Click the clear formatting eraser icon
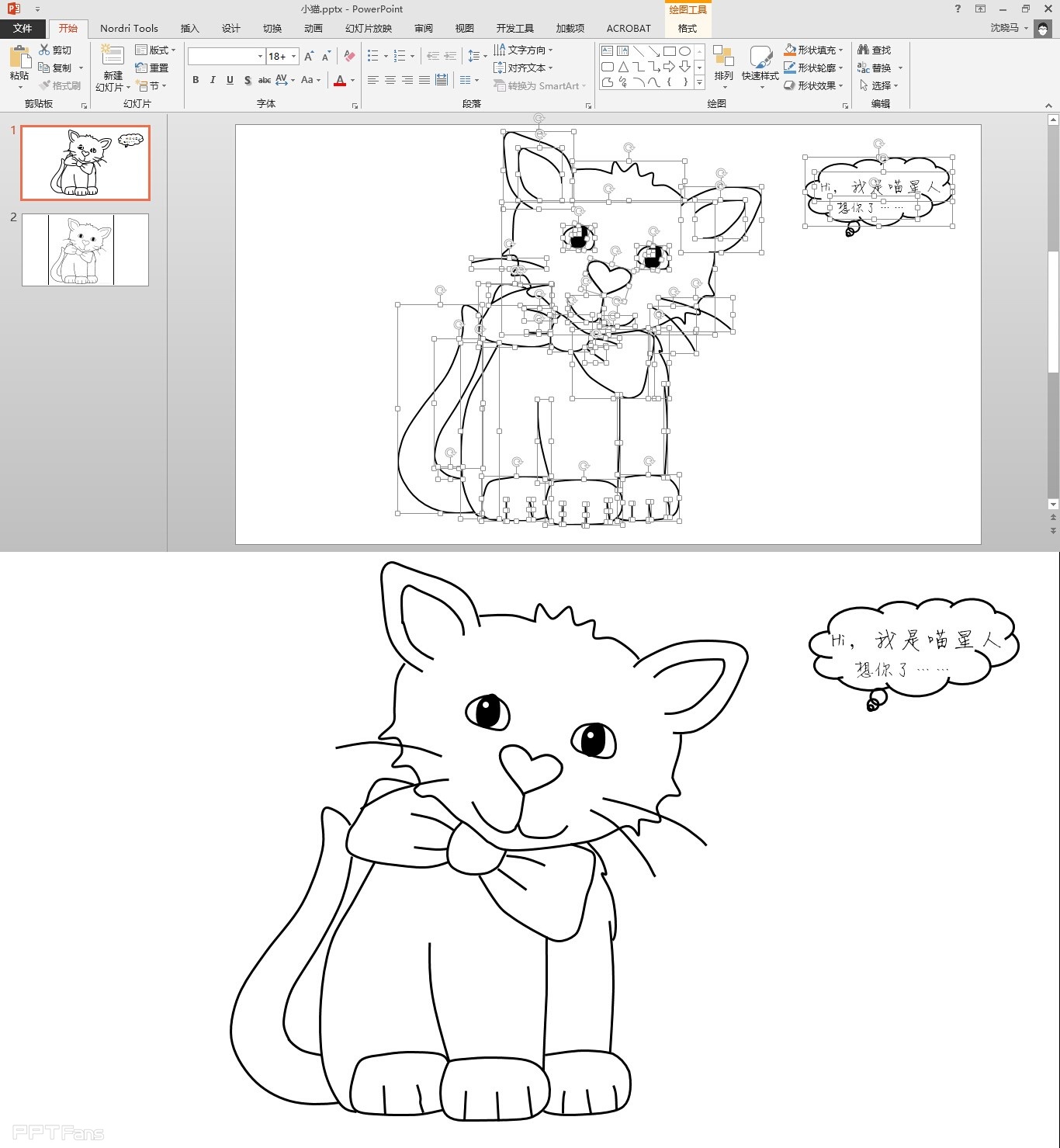The image size is (1060, 1148). click(x=349, y=56)
